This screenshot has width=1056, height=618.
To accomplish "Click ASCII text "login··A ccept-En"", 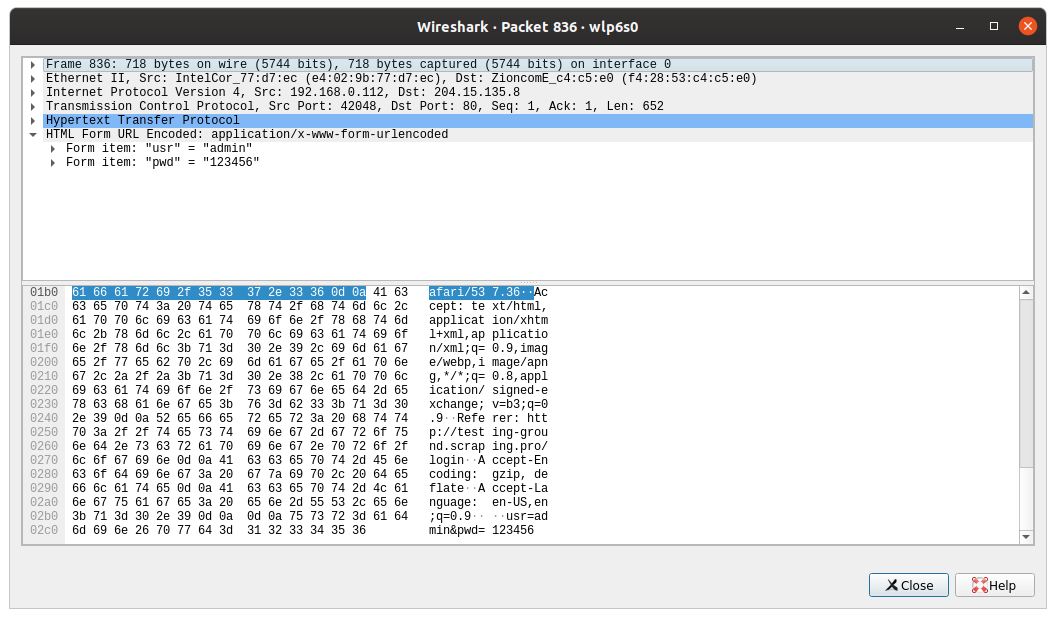I will click(488, 460).
